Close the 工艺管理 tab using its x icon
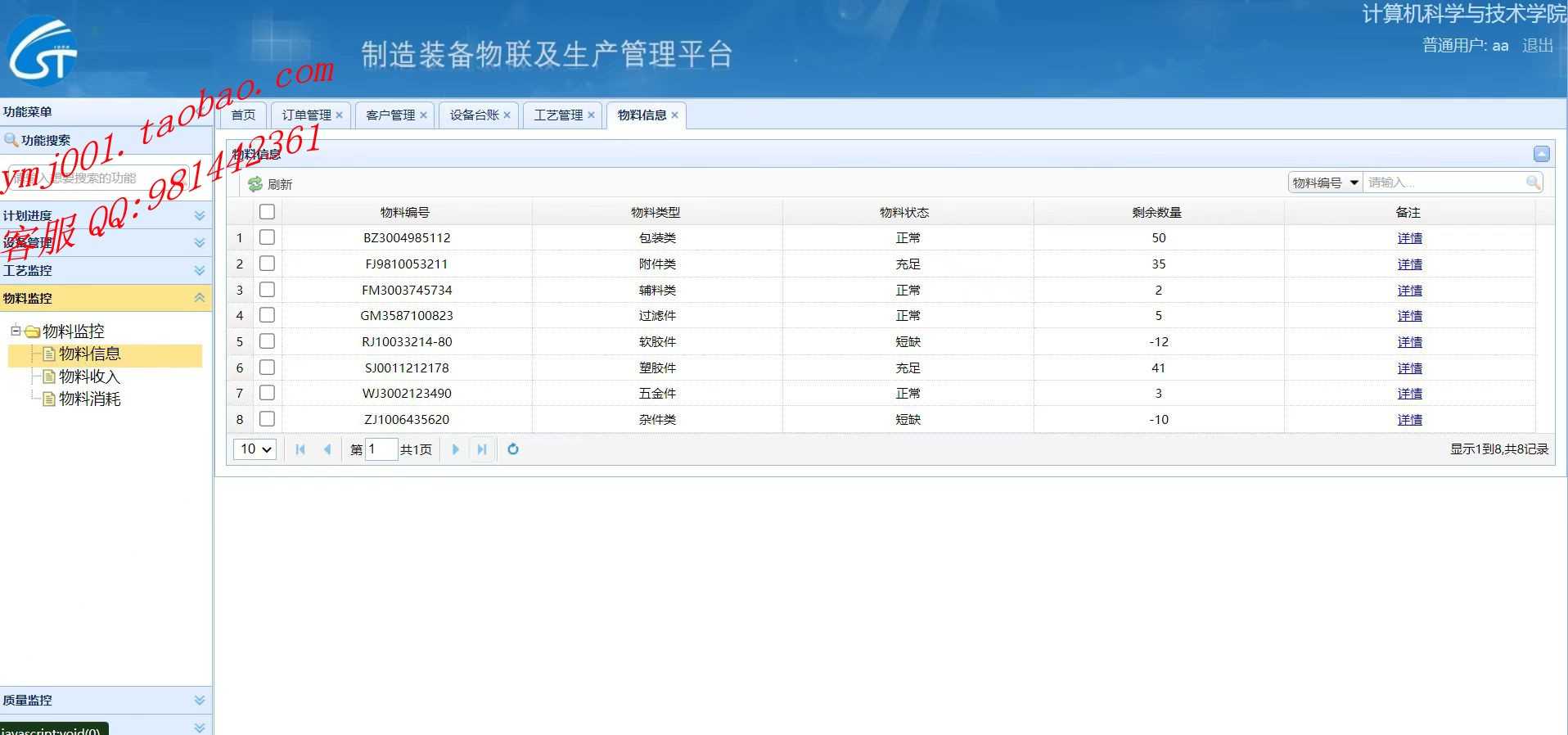 coord(591,115)
